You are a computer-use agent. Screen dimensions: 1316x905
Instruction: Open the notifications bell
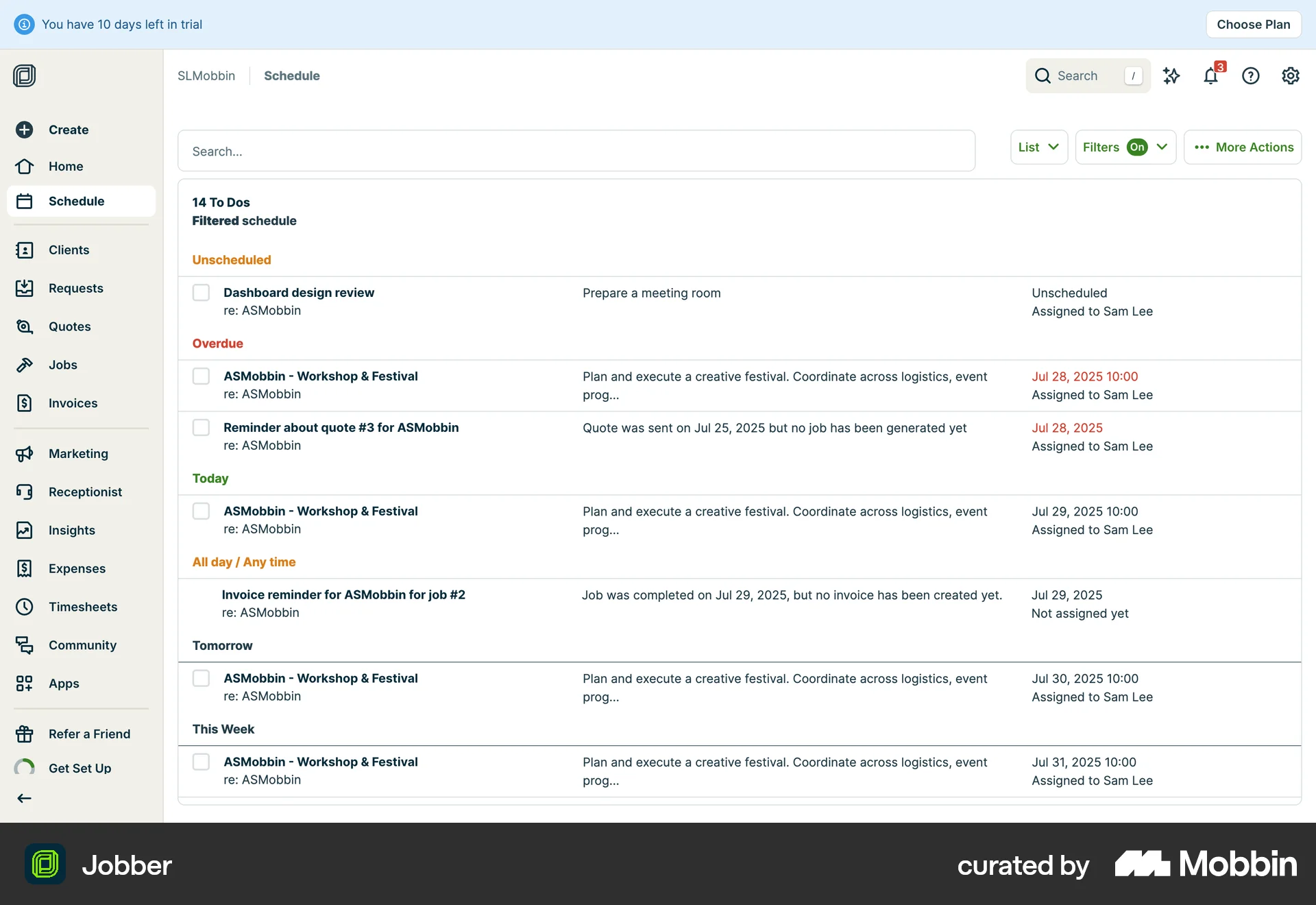[x=1210, y=76]
